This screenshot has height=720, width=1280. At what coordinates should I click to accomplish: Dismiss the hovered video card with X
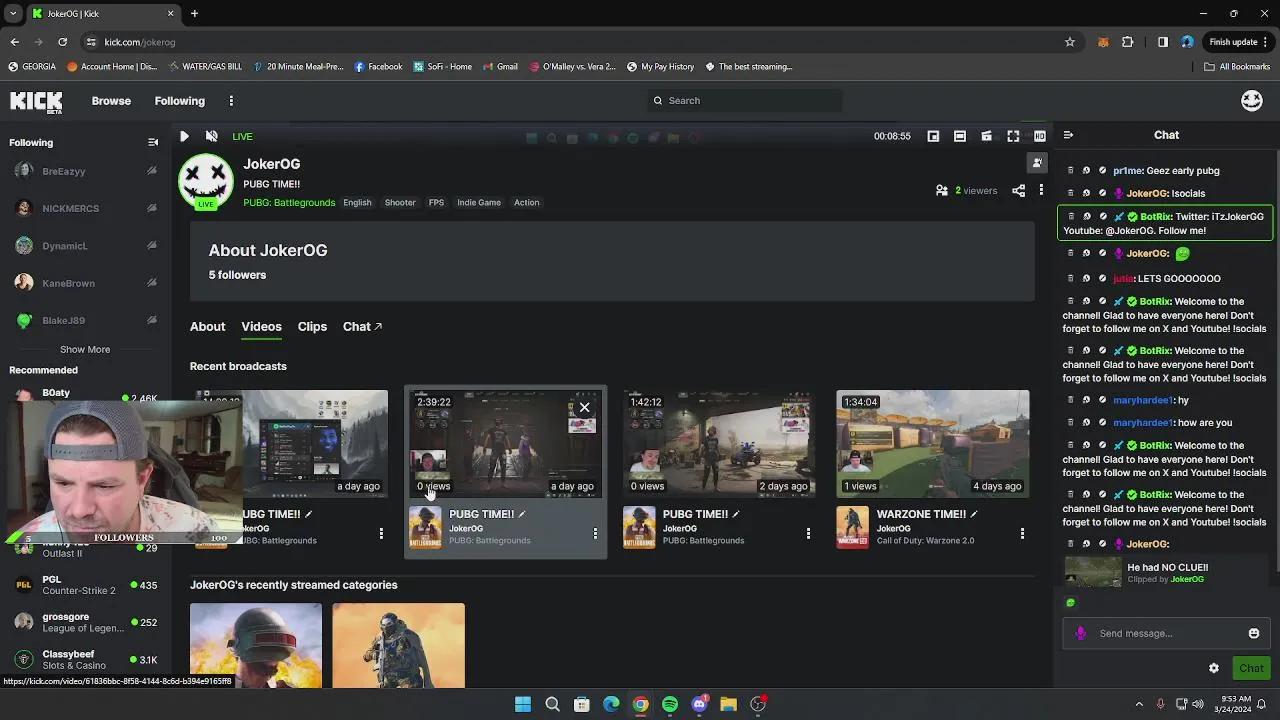[585, 407]
